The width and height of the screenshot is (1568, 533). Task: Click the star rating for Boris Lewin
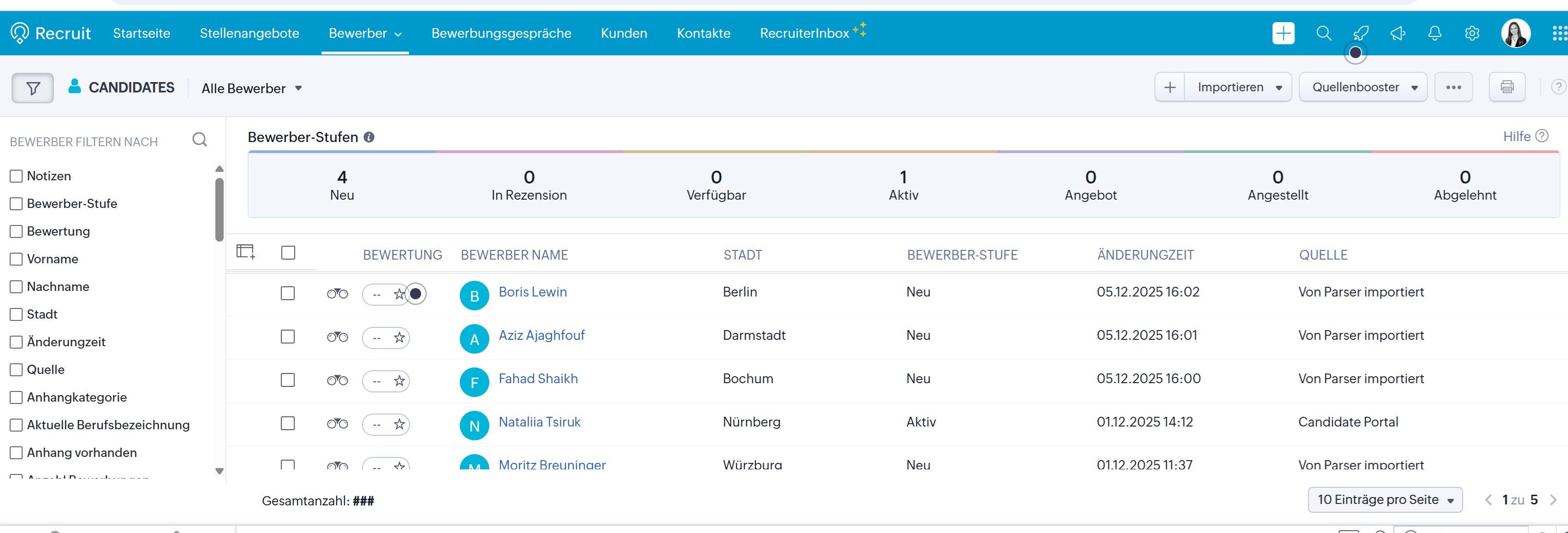pos(399,295)
